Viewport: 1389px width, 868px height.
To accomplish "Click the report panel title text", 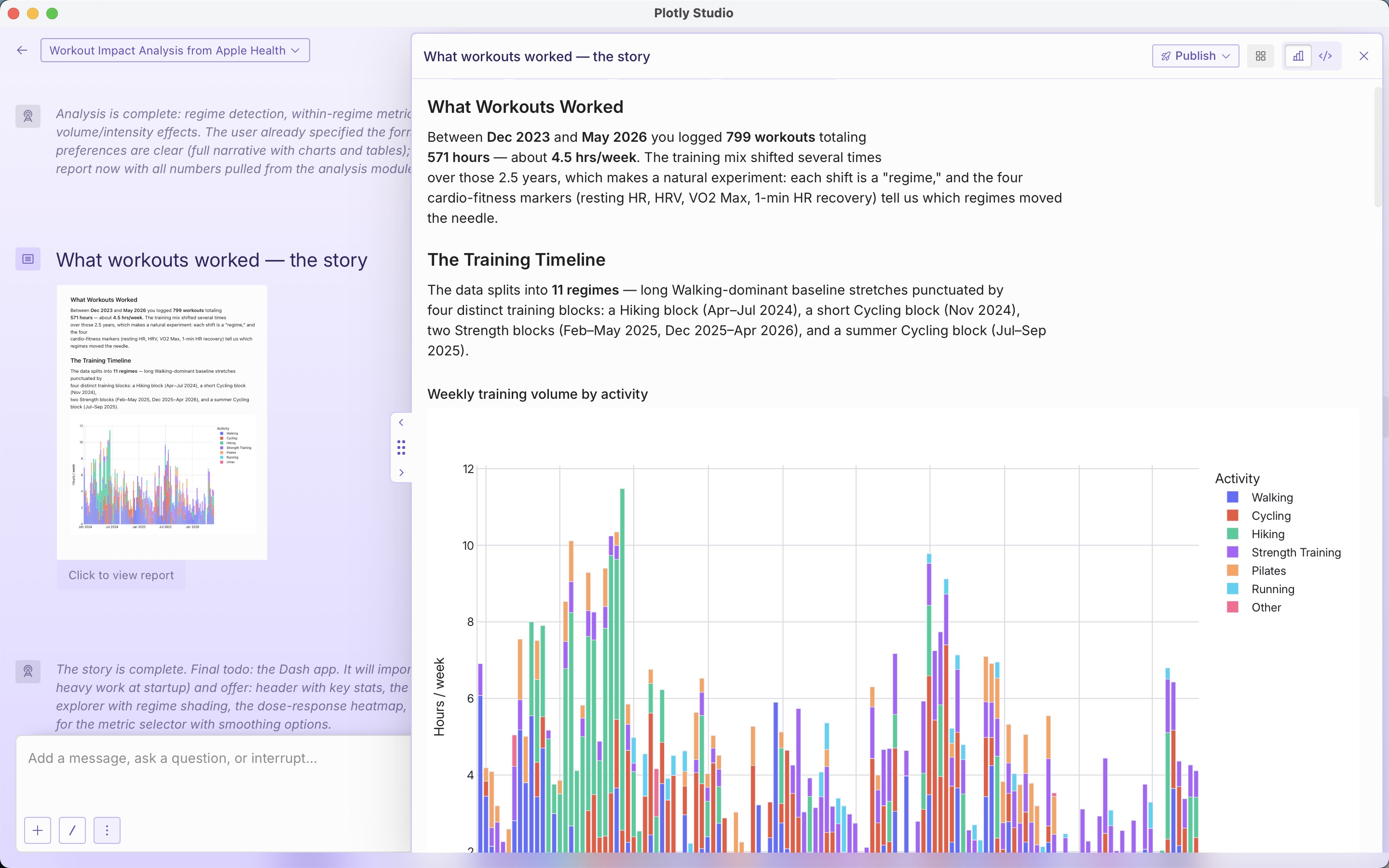I will point(537,57).
